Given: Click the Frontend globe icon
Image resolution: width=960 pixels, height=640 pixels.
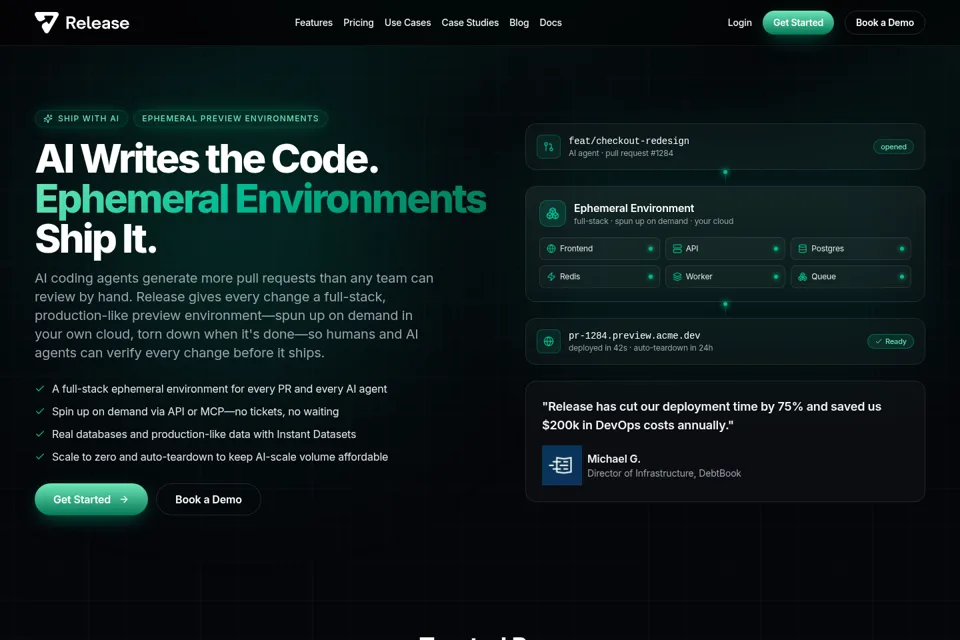Looking at the screenshot, I should coord(551,249).
